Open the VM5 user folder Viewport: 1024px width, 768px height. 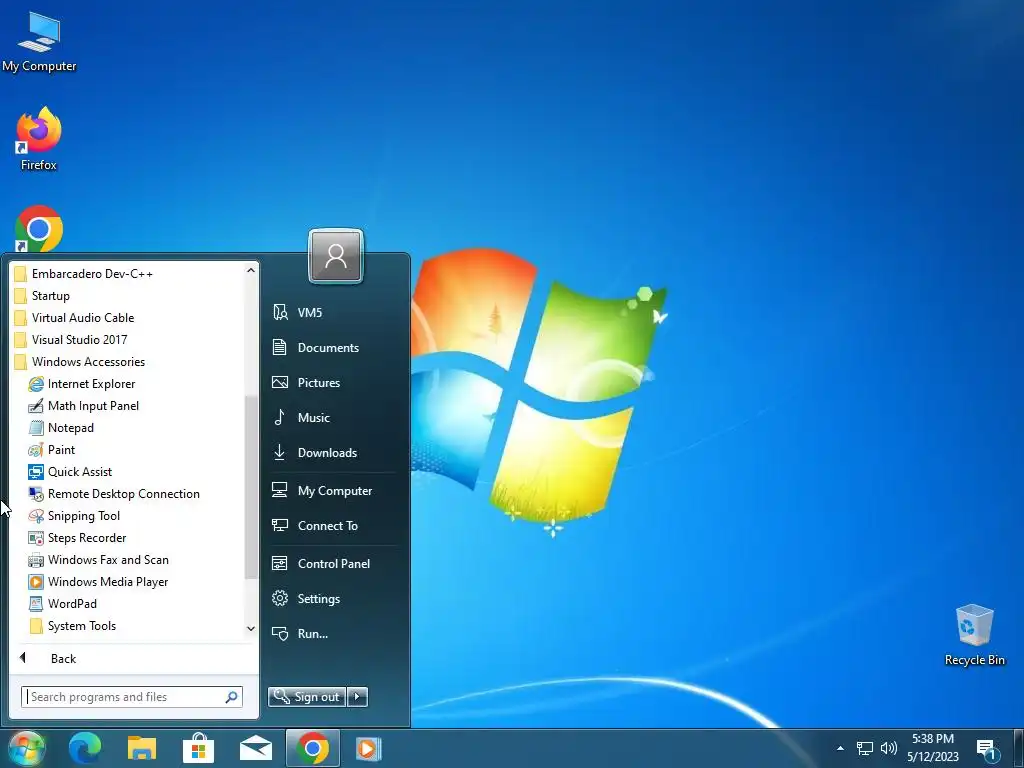297,313
